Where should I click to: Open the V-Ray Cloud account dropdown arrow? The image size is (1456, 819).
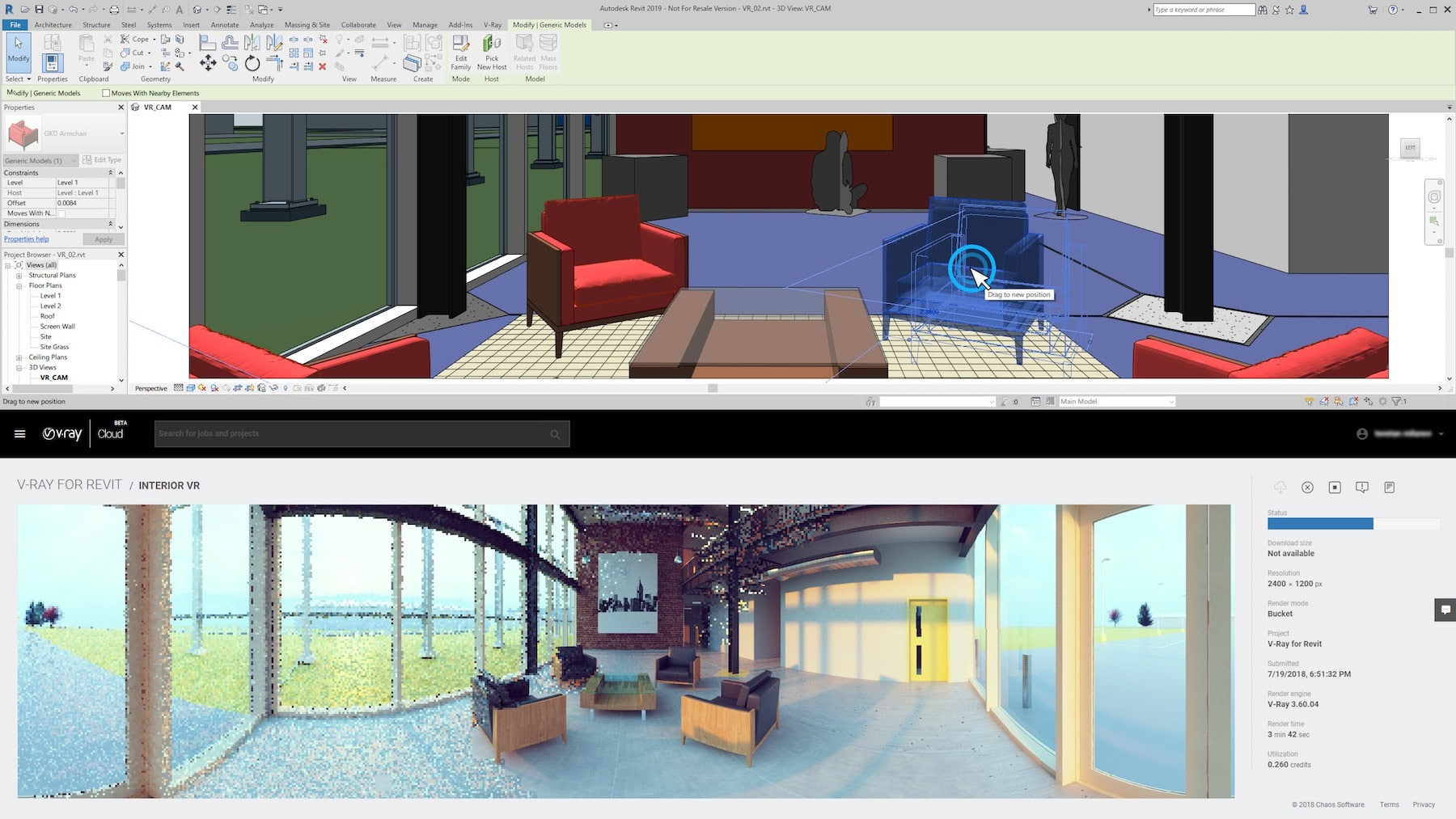1441,434
